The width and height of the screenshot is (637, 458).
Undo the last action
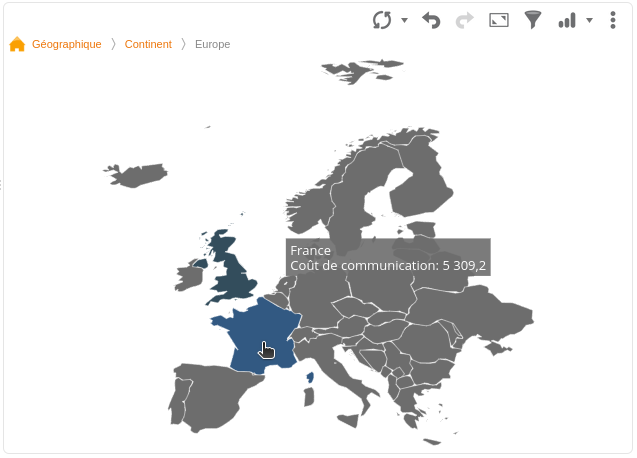click(x=431, y=20)
